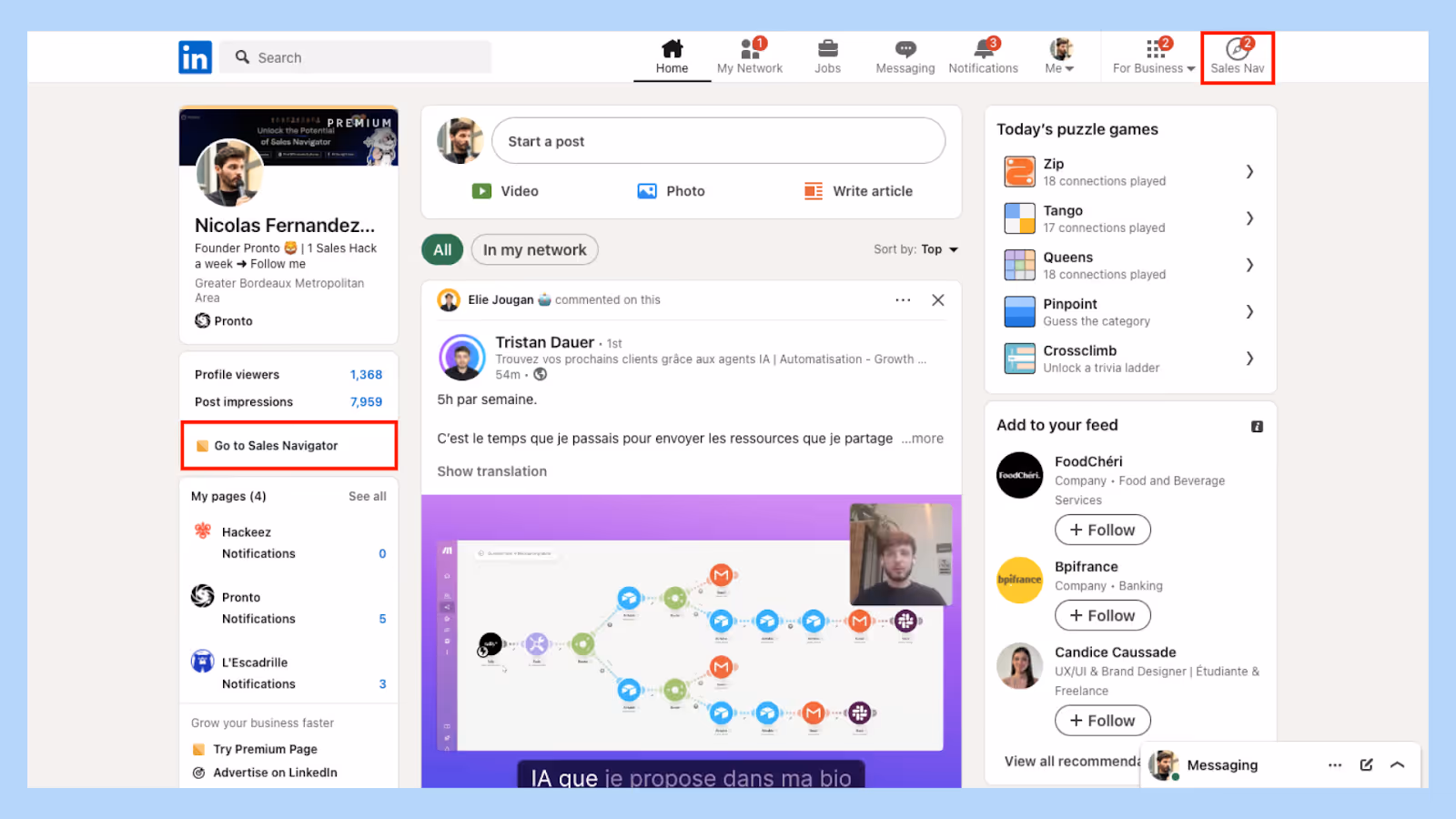Follow Candice Caussade
Image resolution: width=1456 pixels, height=819 pixels.
(x=1102, y=721)
